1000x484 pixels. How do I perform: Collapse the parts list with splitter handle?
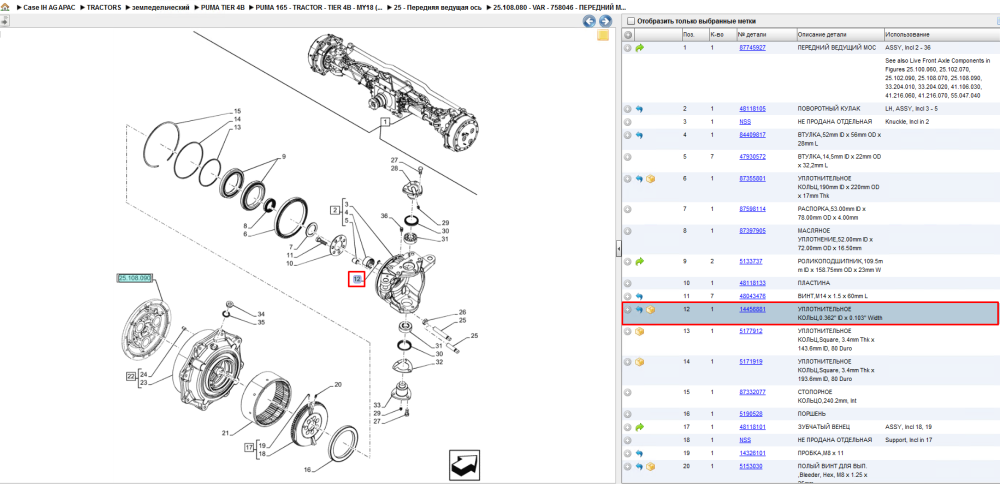coord(619,250)
